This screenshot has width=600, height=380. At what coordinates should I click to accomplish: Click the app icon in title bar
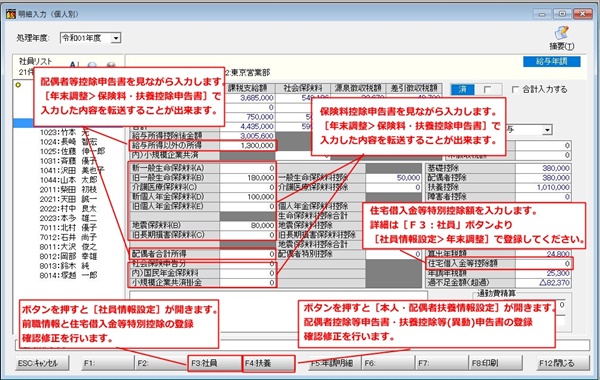[11, 14]
